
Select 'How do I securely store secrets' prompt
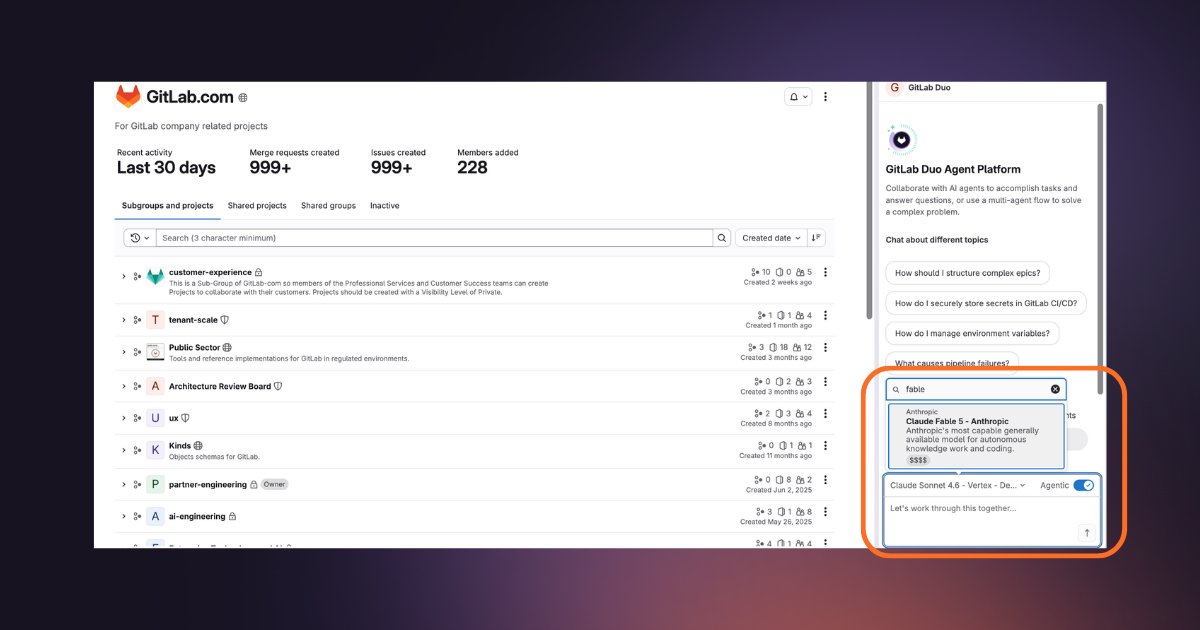[x=988, y=303]
